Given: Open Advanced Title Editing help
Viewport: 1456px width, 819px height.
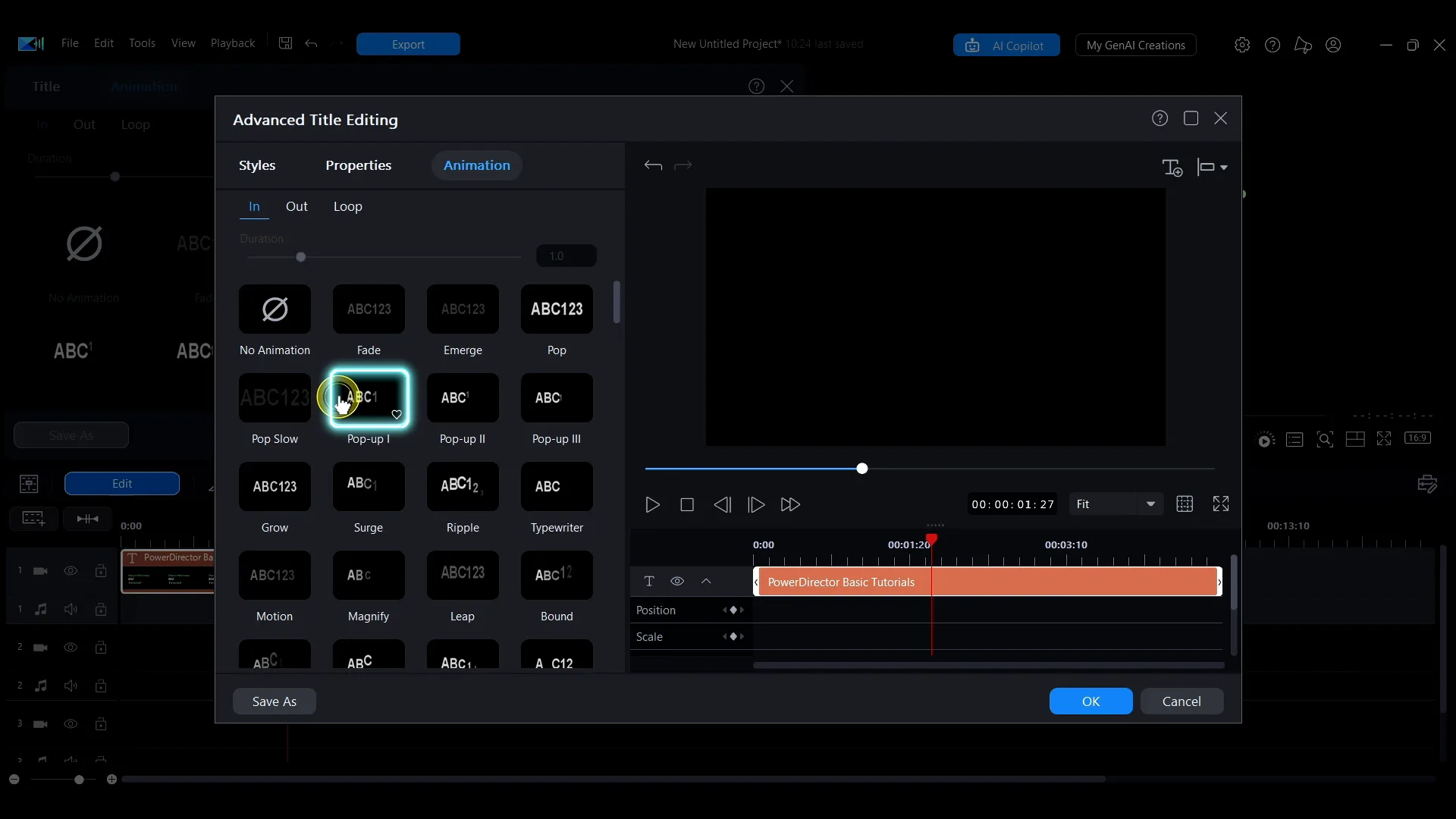Looking at the screenshot, I should (1159, 118).
